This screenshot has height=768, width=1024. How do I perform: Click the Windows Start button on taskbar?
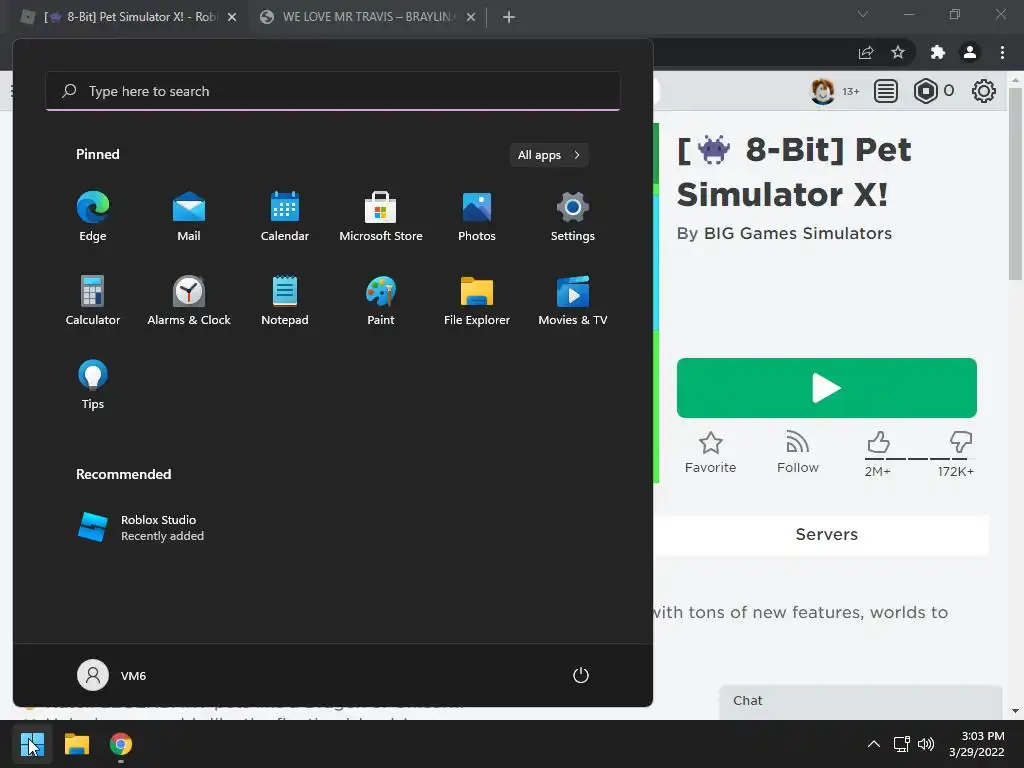pyautogui.click(x=32, y=744)
